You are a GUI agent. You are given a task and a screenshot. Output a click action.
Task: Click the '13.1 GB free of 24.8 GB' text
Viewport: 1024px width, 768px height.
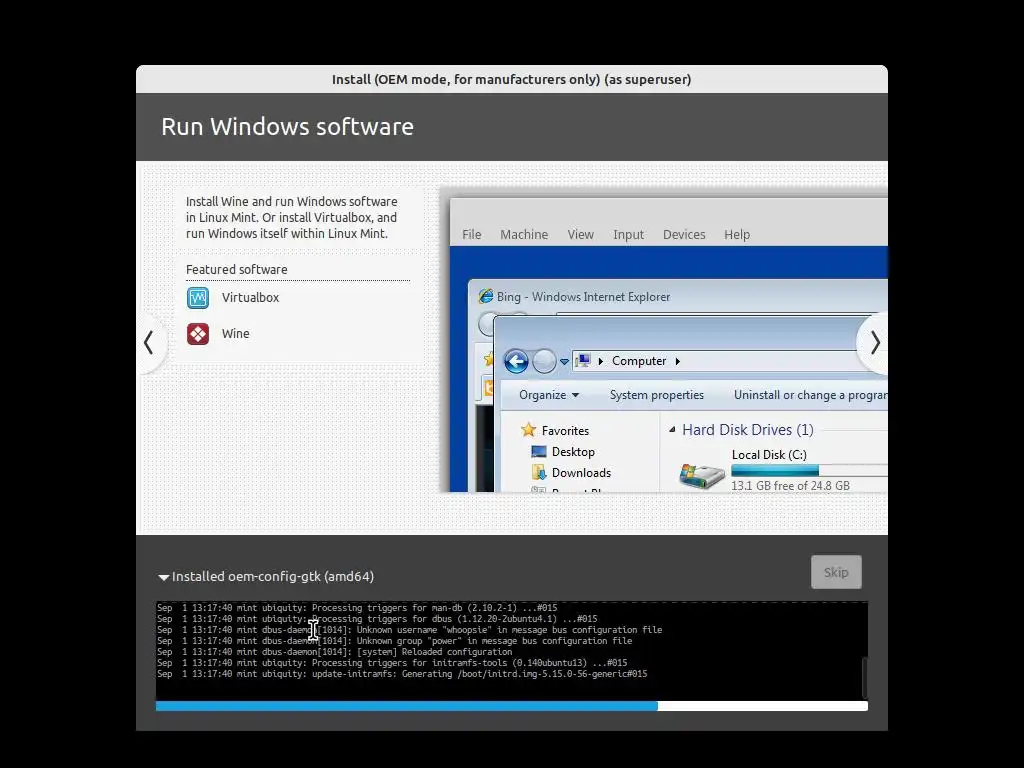pyautogui.click(x=790, y=485)
